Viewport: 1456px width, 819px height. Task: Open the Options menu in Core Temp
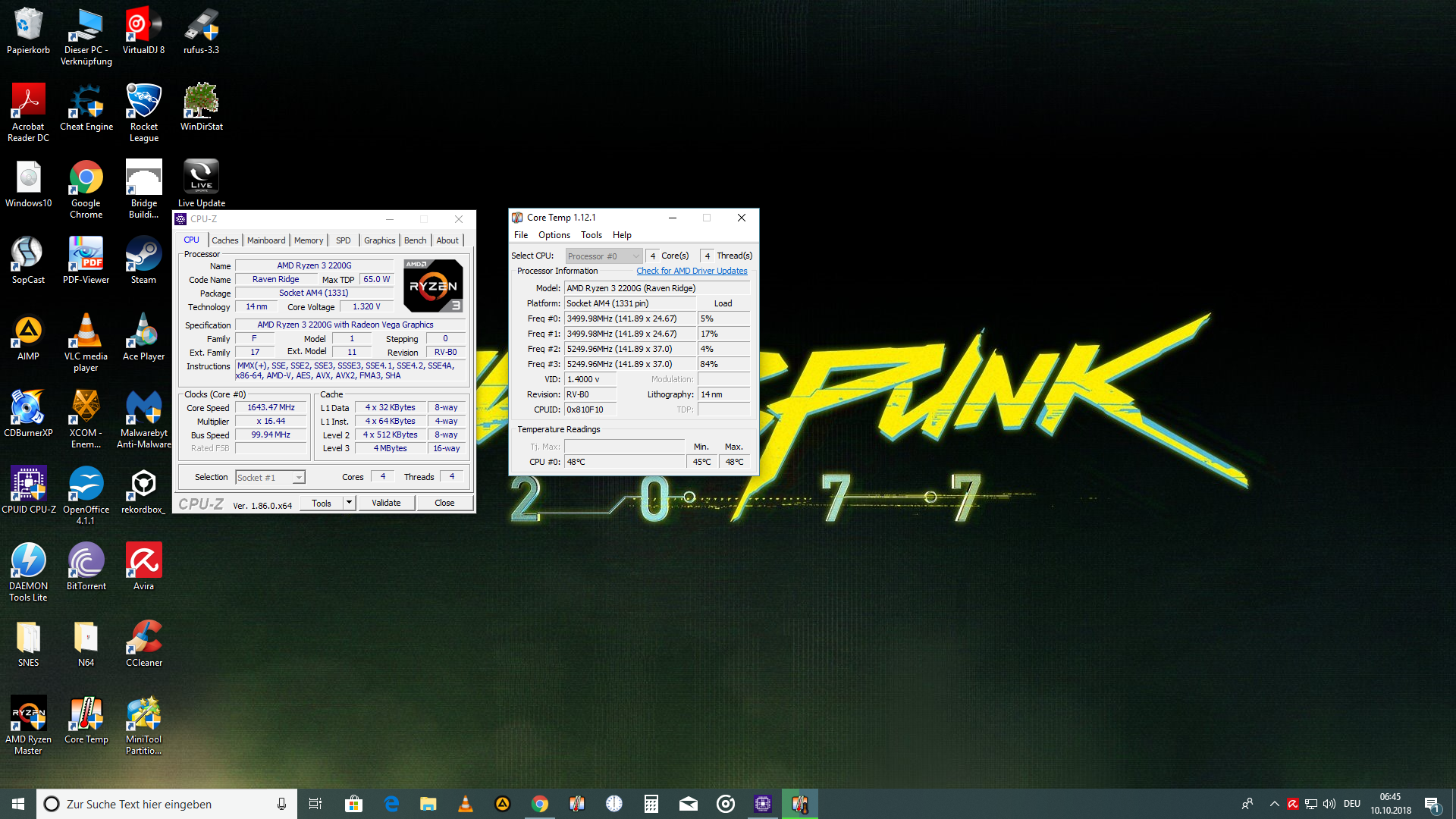point(554,235)
